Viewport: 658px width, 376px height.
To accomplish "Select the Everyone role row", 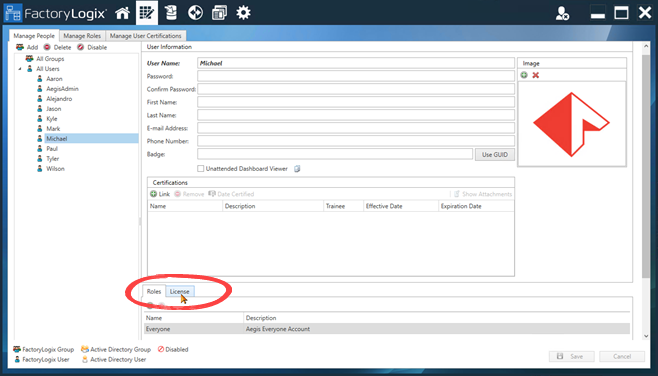I will 387,329.
